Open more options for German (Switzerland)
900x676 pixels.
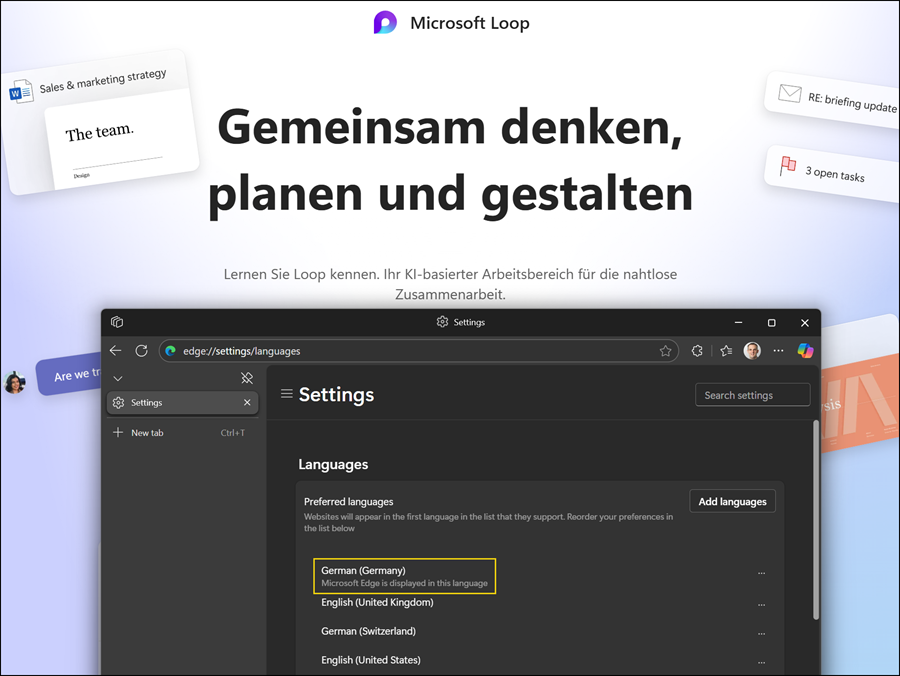coord(761,633)
